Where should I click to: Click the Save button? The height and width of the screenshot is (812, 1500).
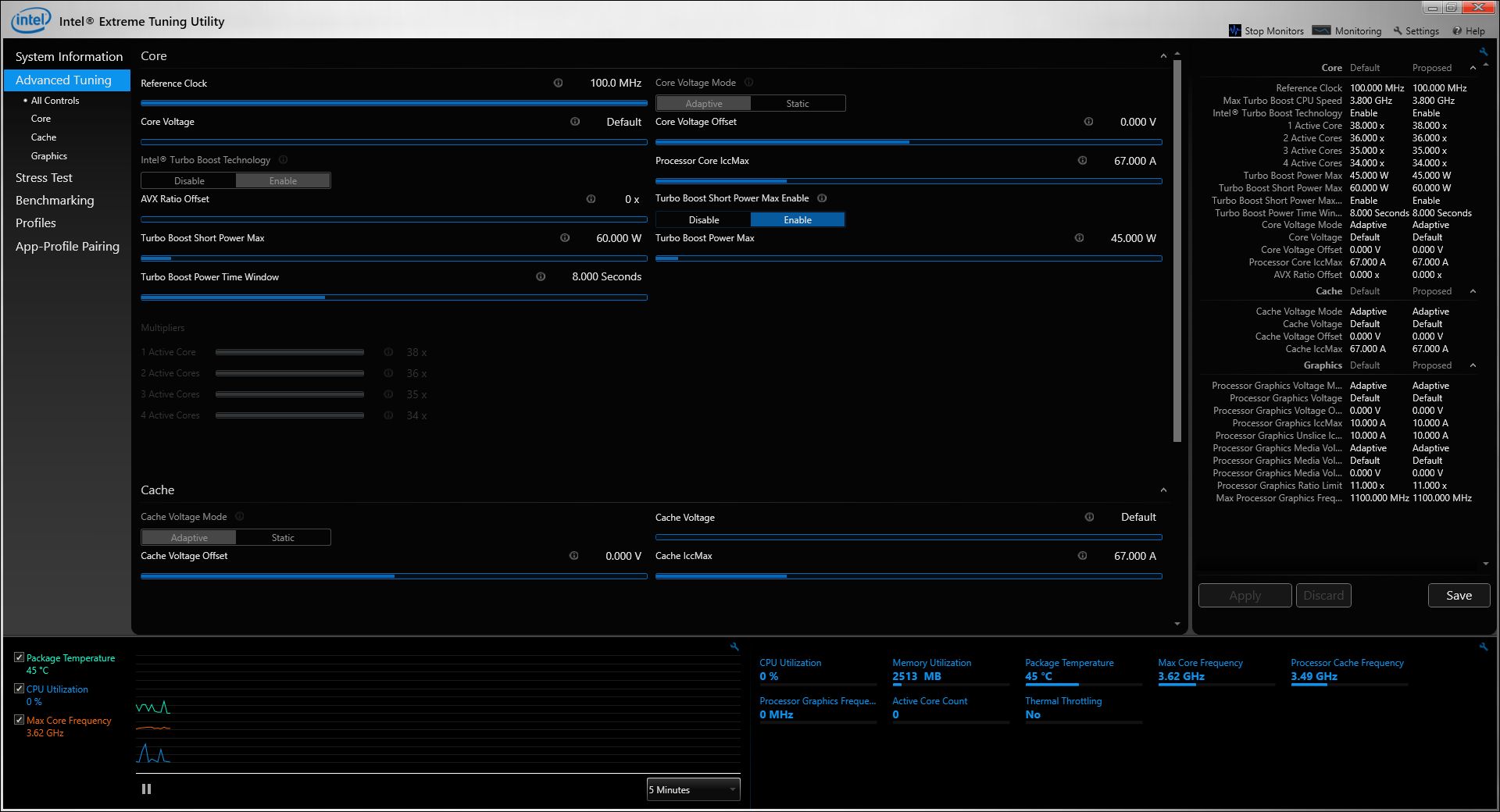[1459, 595]
